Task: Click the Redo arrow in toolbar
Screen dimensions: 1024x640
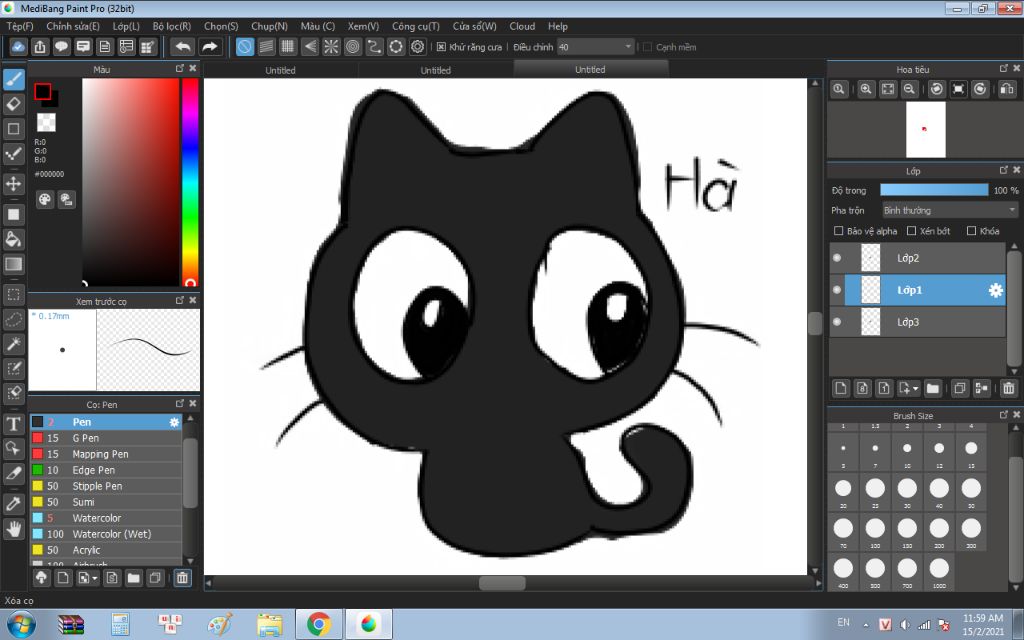Action: pos(210,47)
